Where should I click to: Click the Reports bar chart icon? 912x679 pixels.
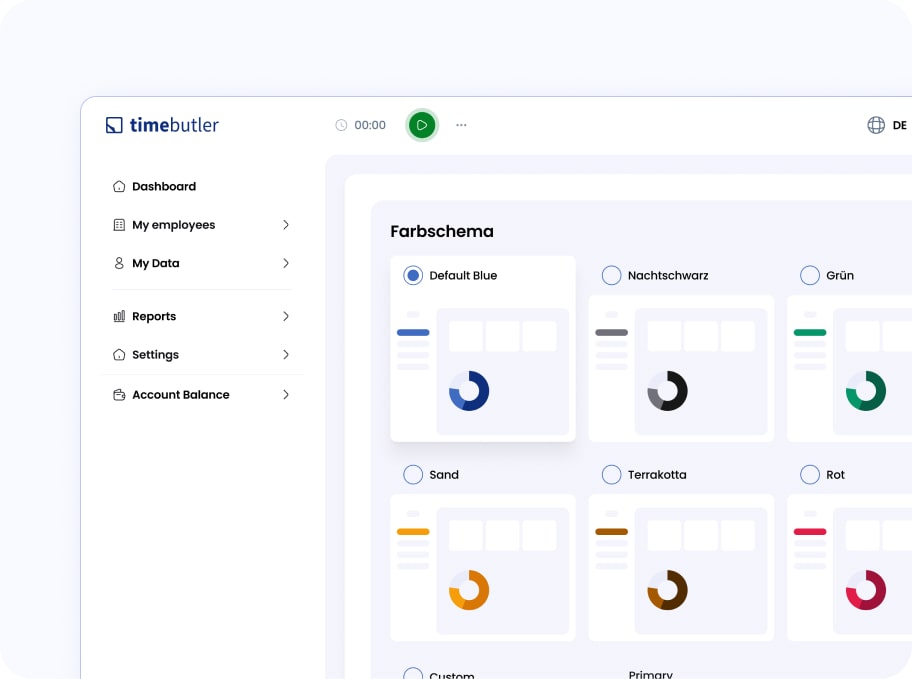point(119,316)
